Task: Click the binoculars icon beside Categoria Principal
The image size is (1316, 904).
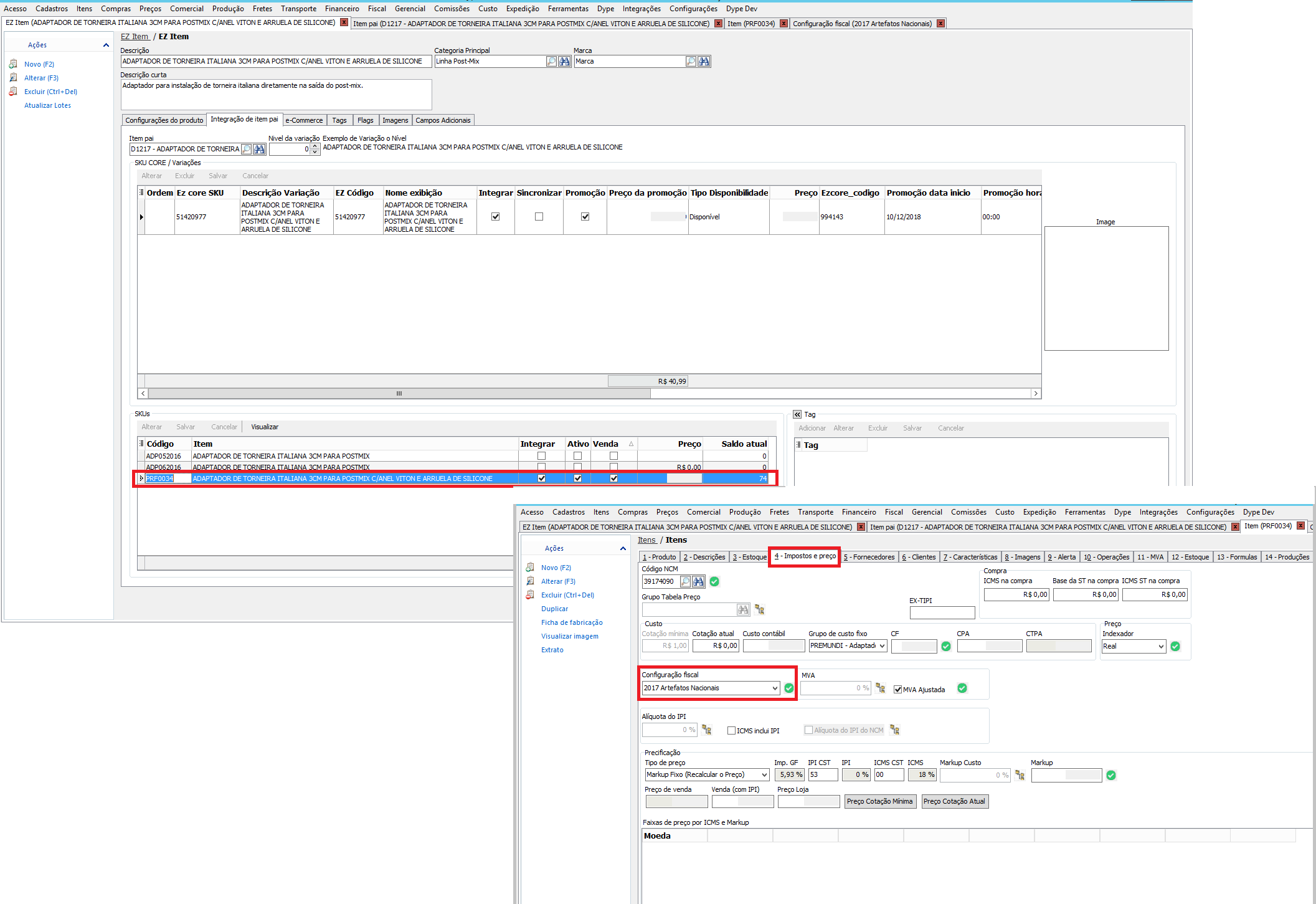Action: 564,61
